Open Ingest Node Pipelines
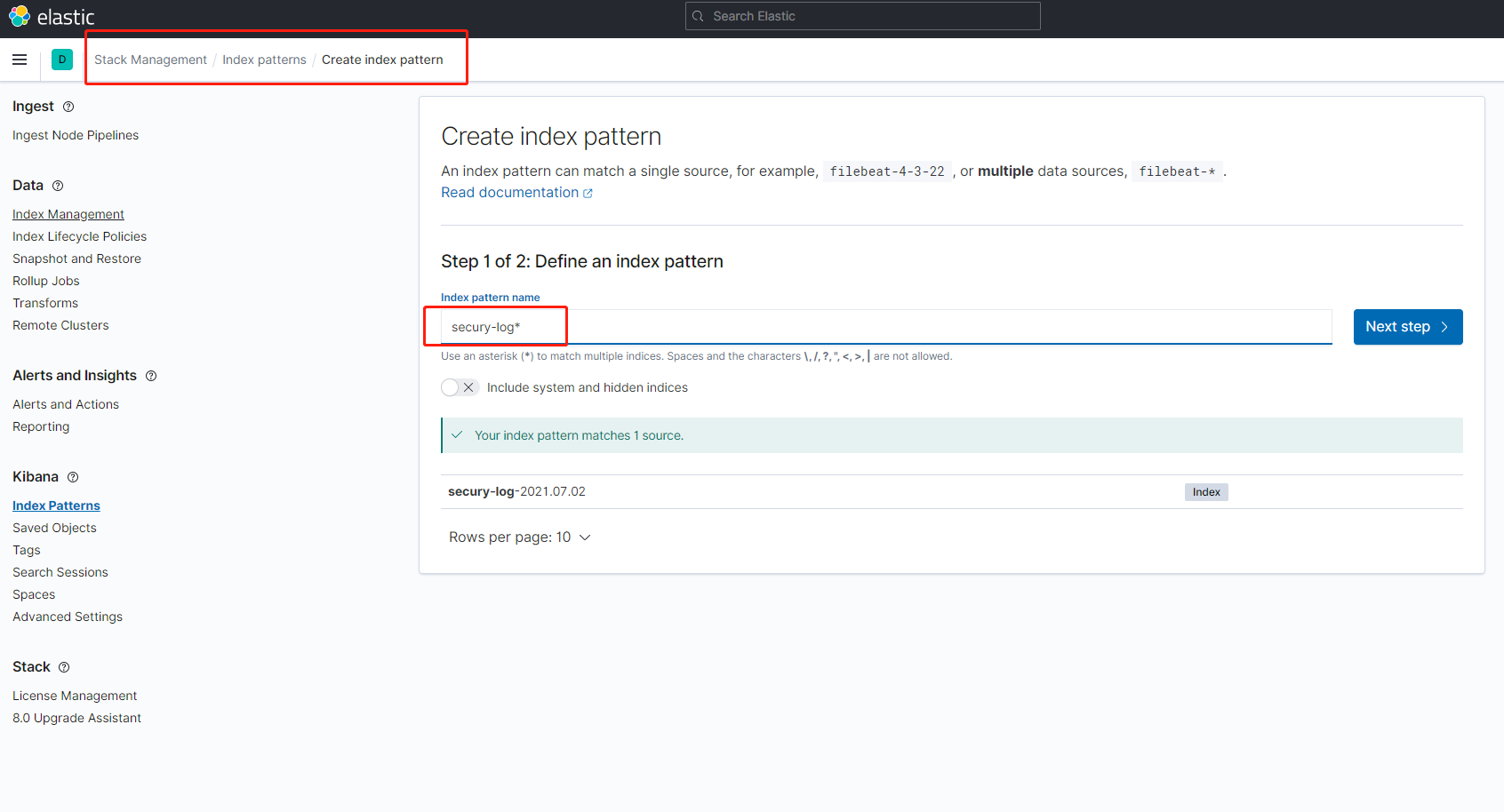 76,135
